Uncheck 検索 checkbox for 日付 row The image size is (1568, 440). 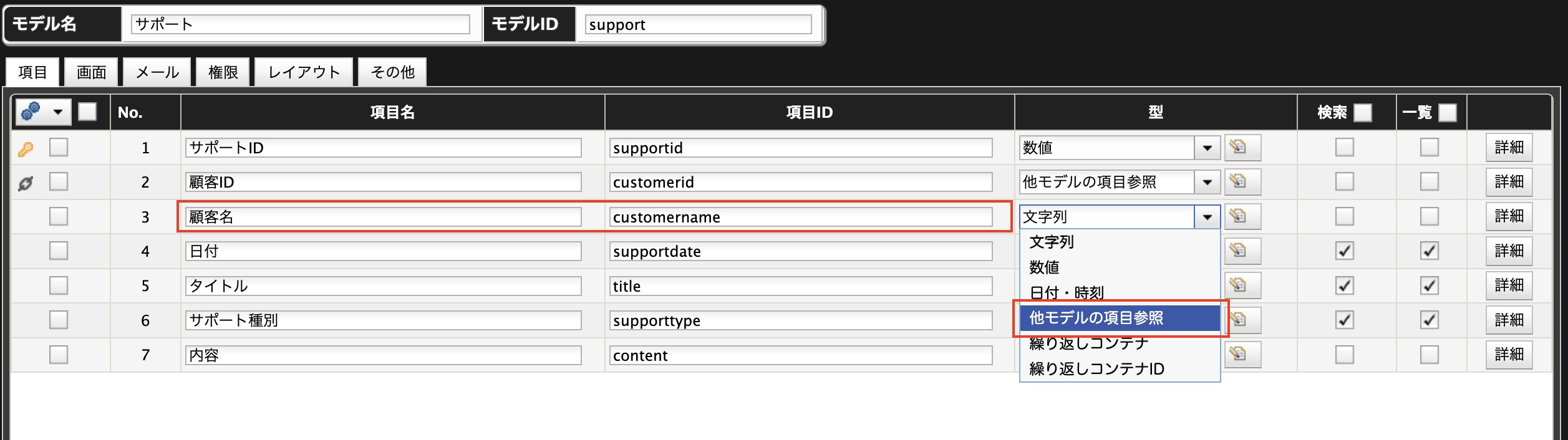(x=1345, y=251)
